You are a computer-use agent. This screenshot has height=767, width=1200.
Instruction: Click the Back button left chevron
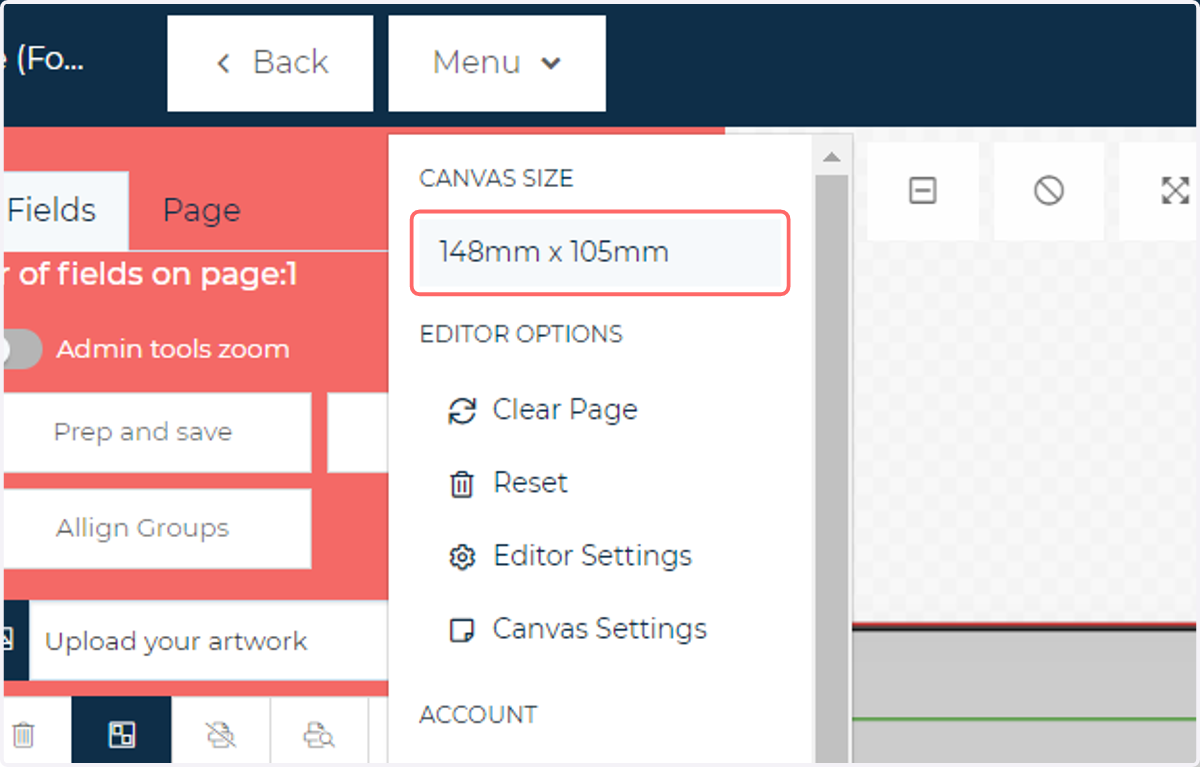[223, 63]
